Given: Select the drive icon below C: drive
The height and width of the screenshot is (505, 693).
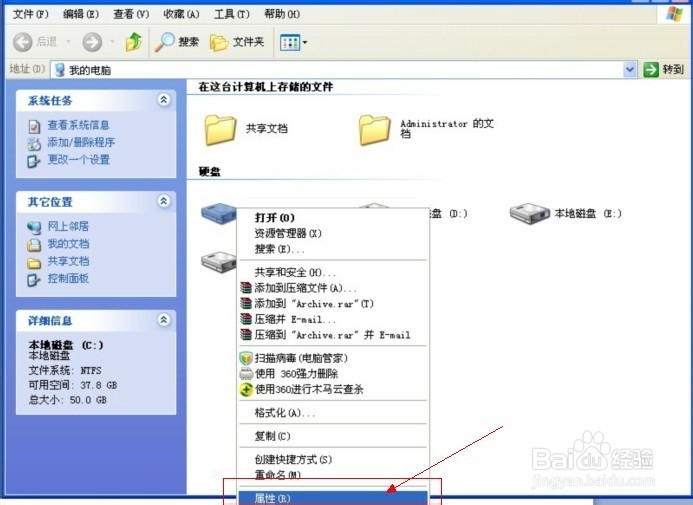Looking at the screenshot, I should [x=219, y=262].
